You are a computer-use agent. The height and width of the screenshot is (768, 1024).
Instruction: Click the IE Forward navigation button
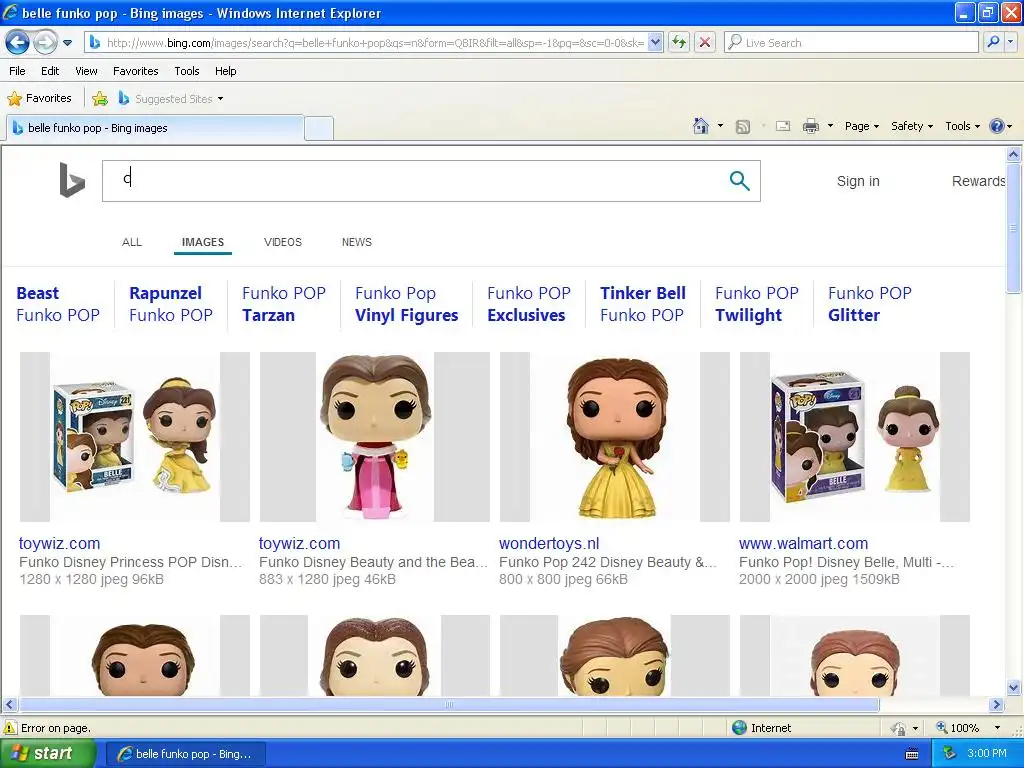coord(45,43)
